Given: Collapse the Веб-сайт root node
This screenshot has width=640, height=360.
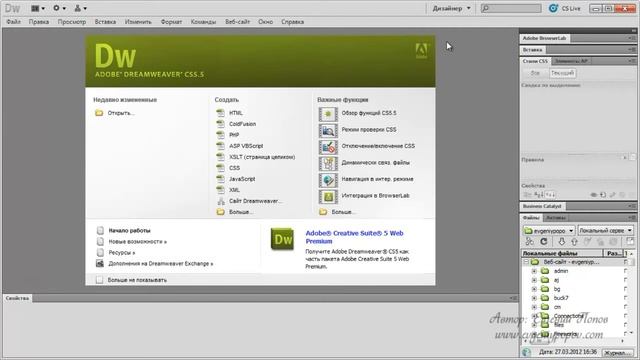Looking at the screenshot, I should point(526,262).
